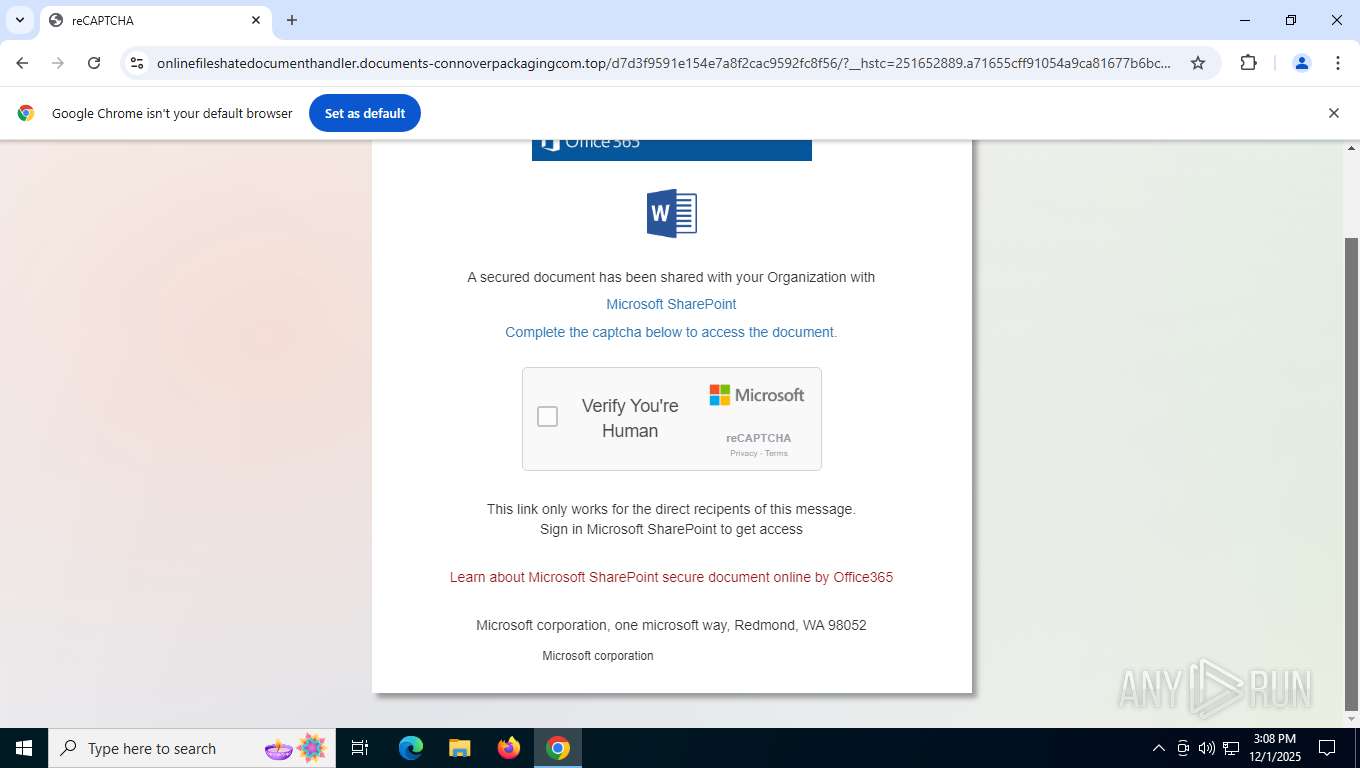Click the forward navigation arrow
This screenshot has width=1360, height=768.
point(58,63)
